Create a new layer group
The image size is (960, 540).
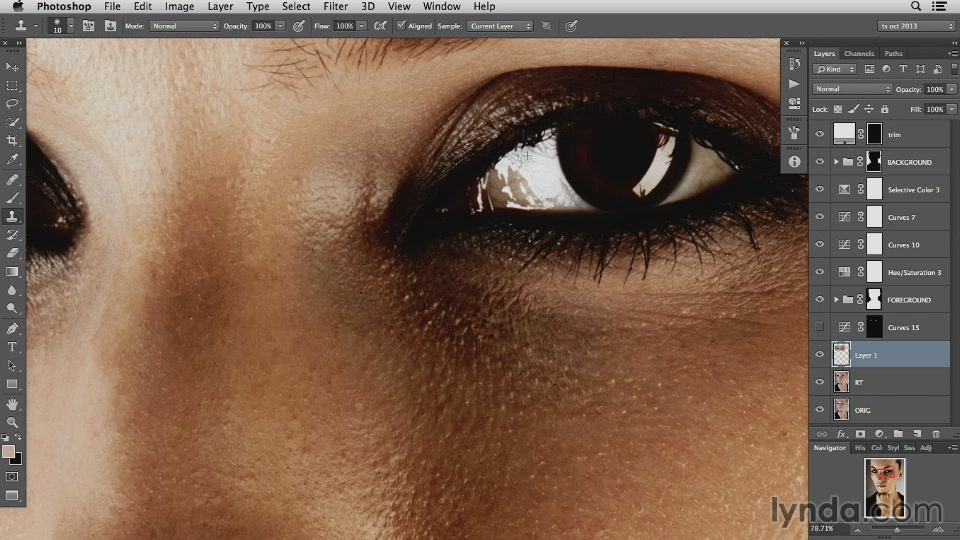898,434
